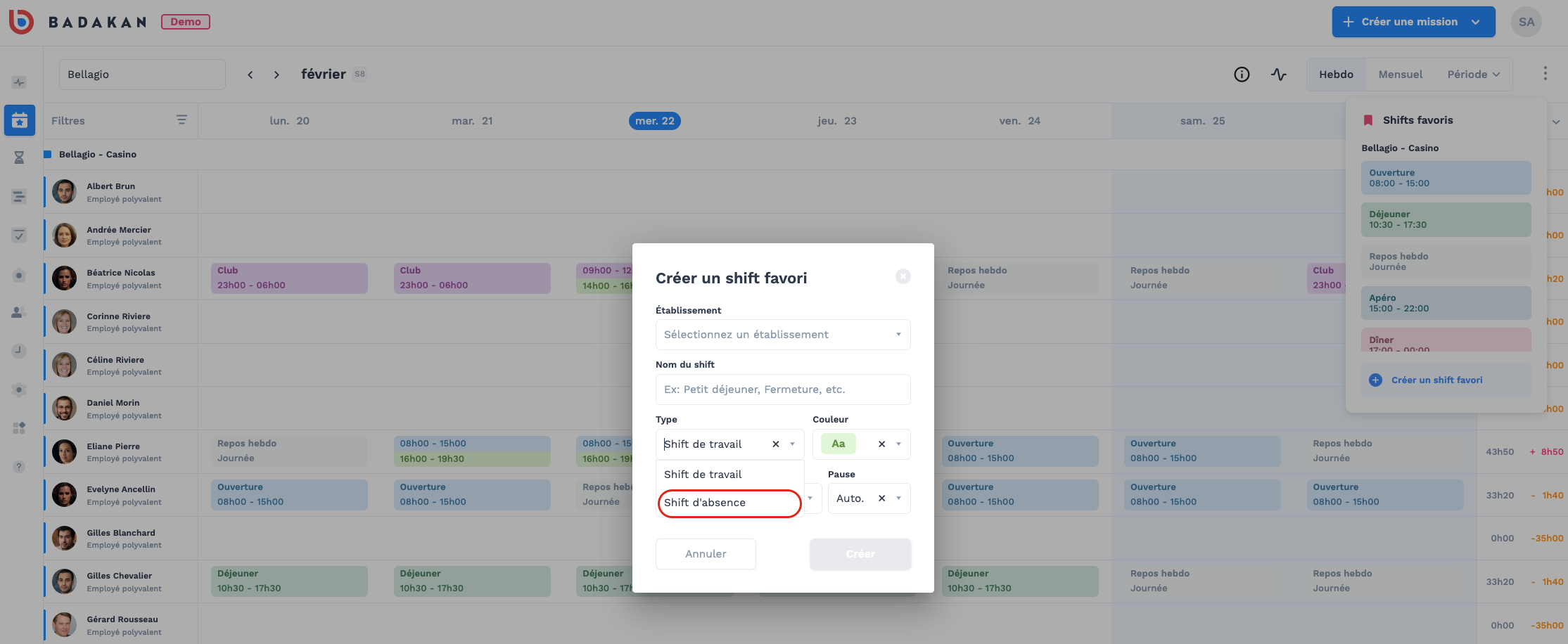This screenshot has height=644, width=1568.
Task: Click the green Aa color swatch
Action: [838, 444]
